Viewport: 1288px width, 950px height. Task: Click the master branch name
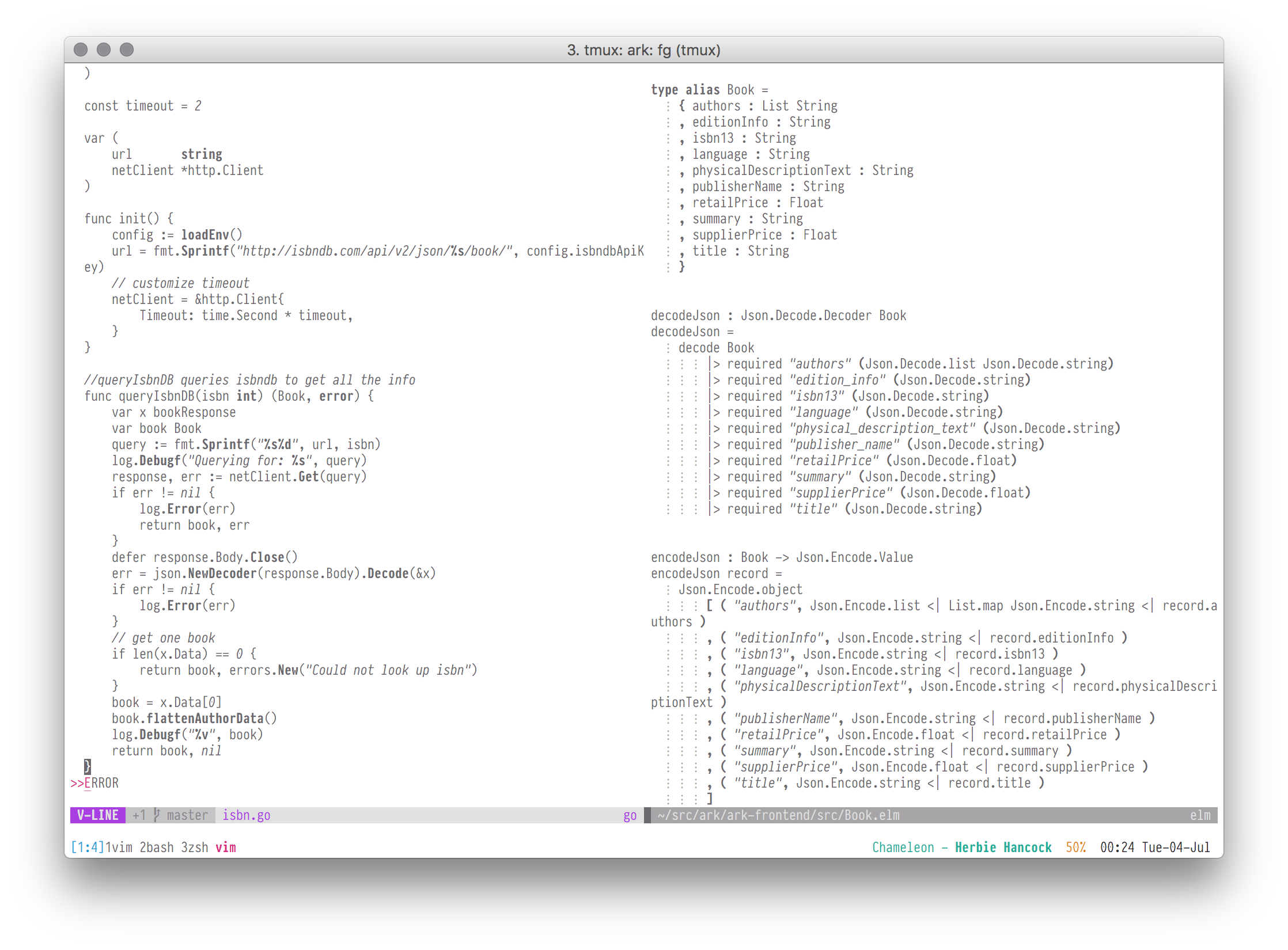click(187, 815)
